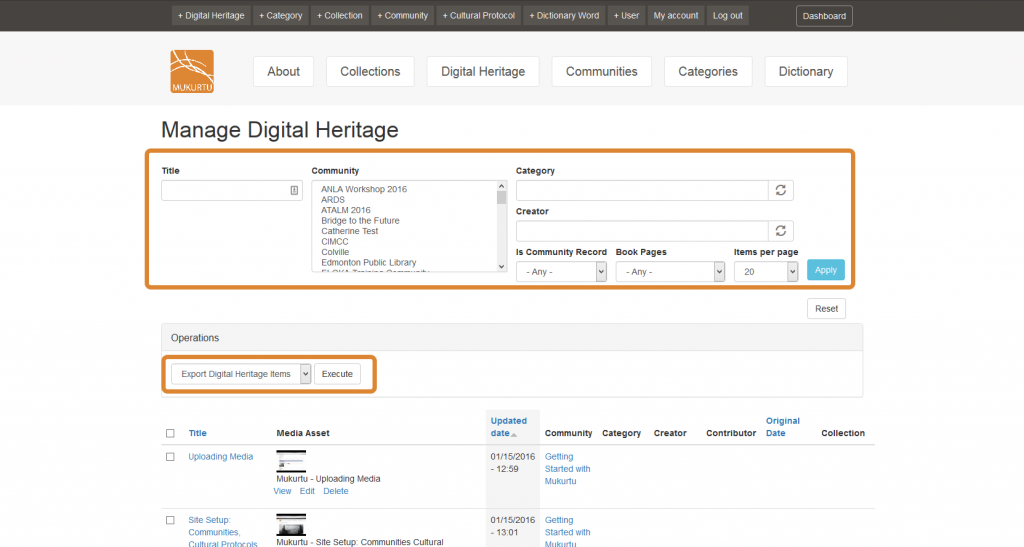Screen dimensions: 1024x547
Task: Select CIMCC in the Community list
Action: point(334,242)
